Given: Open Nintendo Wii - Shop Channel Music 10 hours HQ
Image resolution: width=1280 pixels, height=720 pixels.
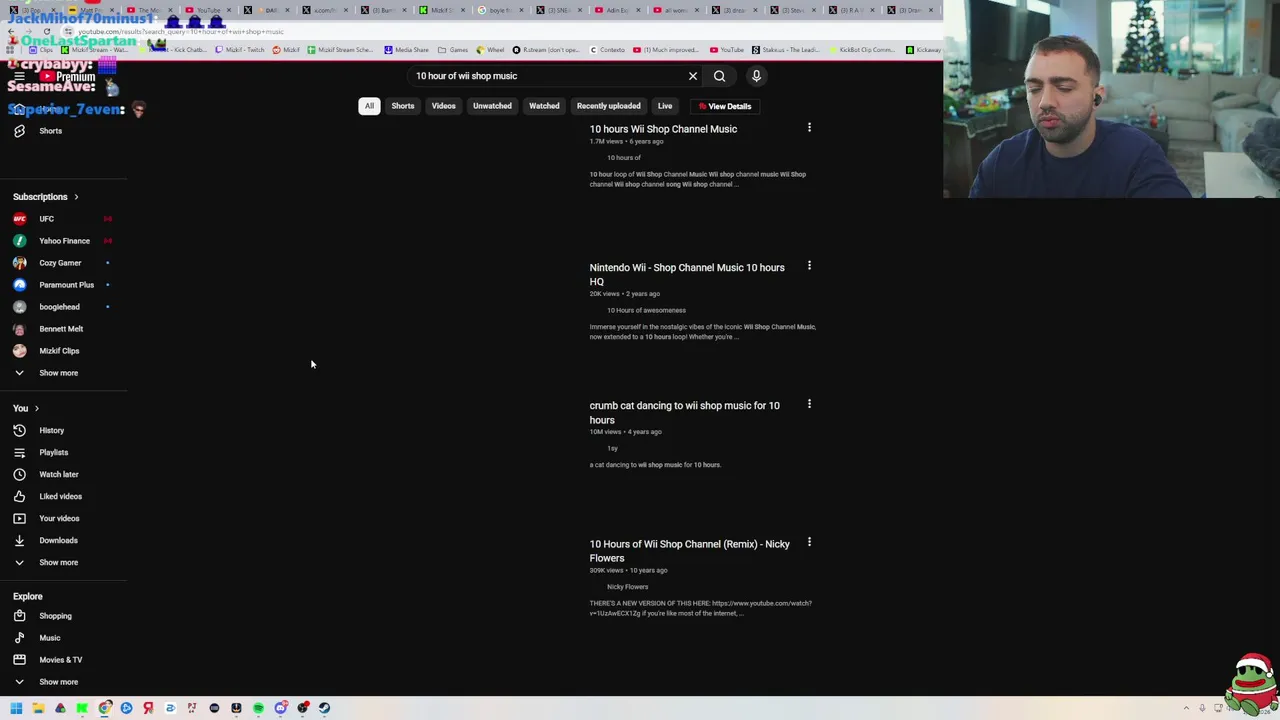Looking at the screenshot, I should click(687, 274).
